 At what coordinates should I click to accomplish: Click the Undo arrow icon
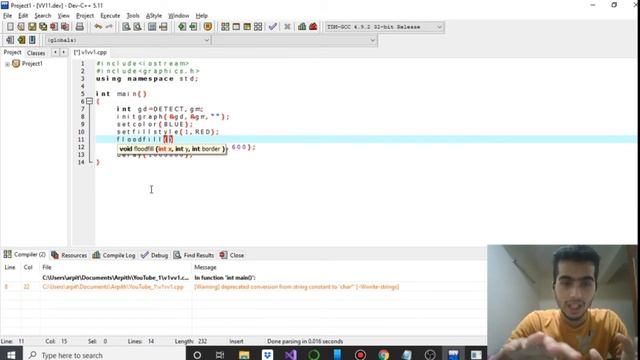pos(98,27)
